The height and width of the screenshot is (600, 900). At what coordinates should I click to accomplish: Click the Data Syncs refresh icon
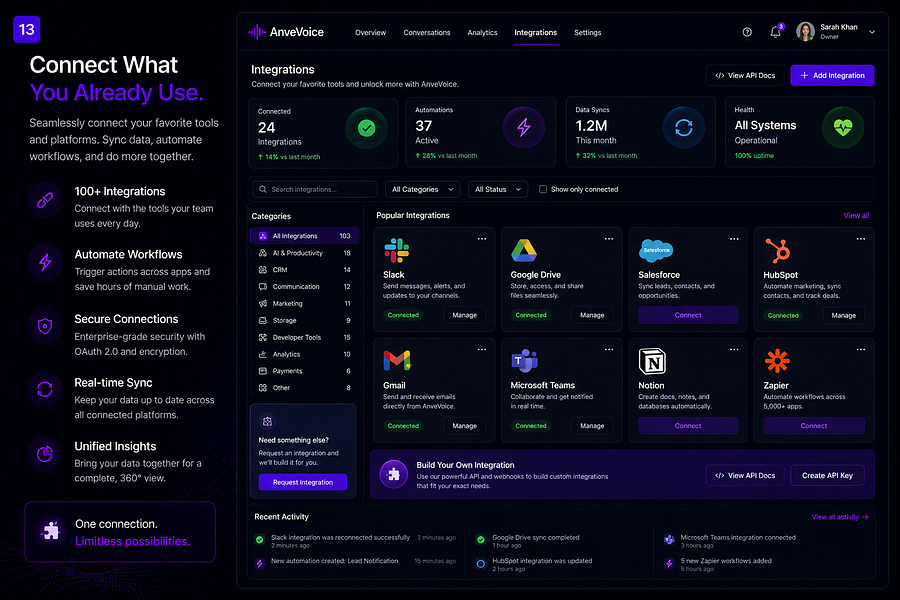[x=683, y=127]
